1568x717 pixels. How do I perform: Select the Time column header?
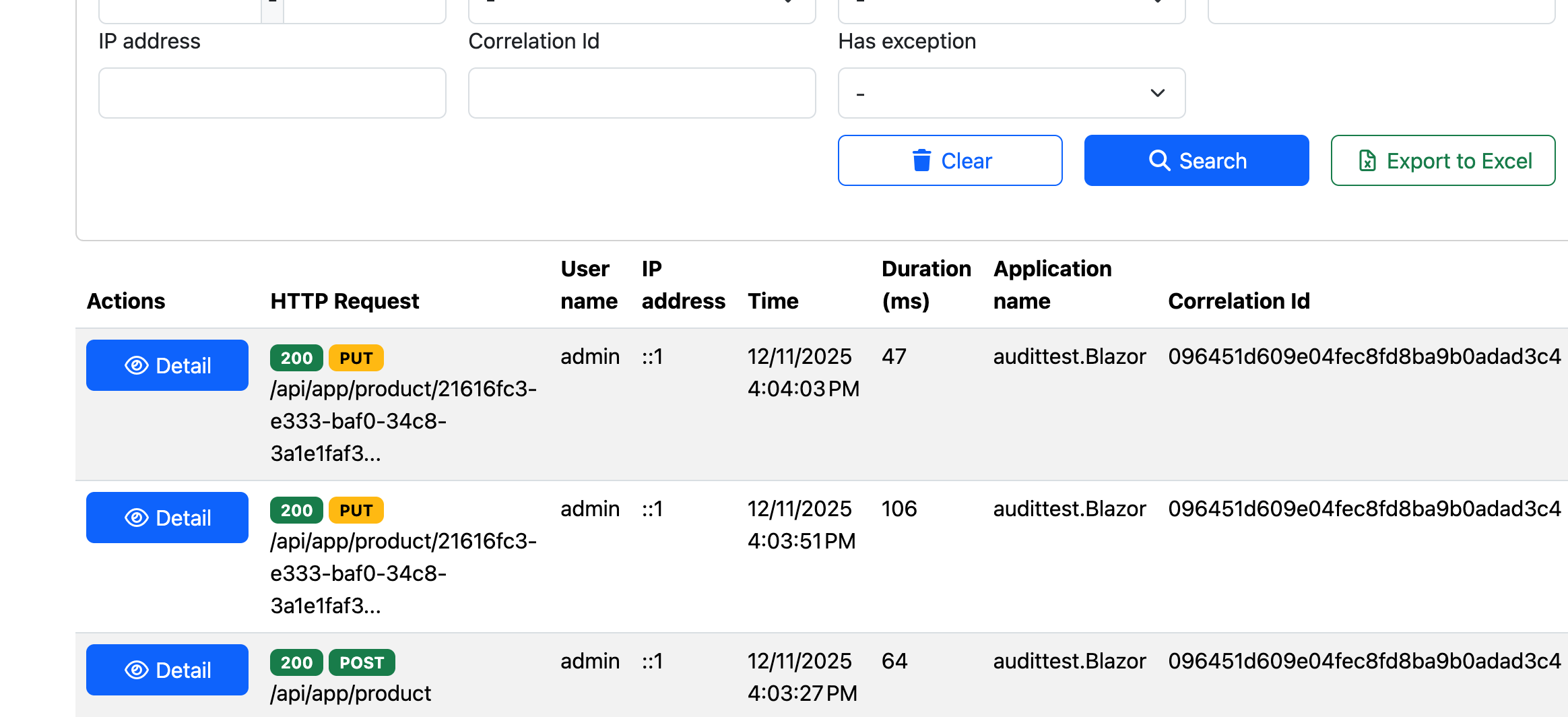click(x=773, y=301)
